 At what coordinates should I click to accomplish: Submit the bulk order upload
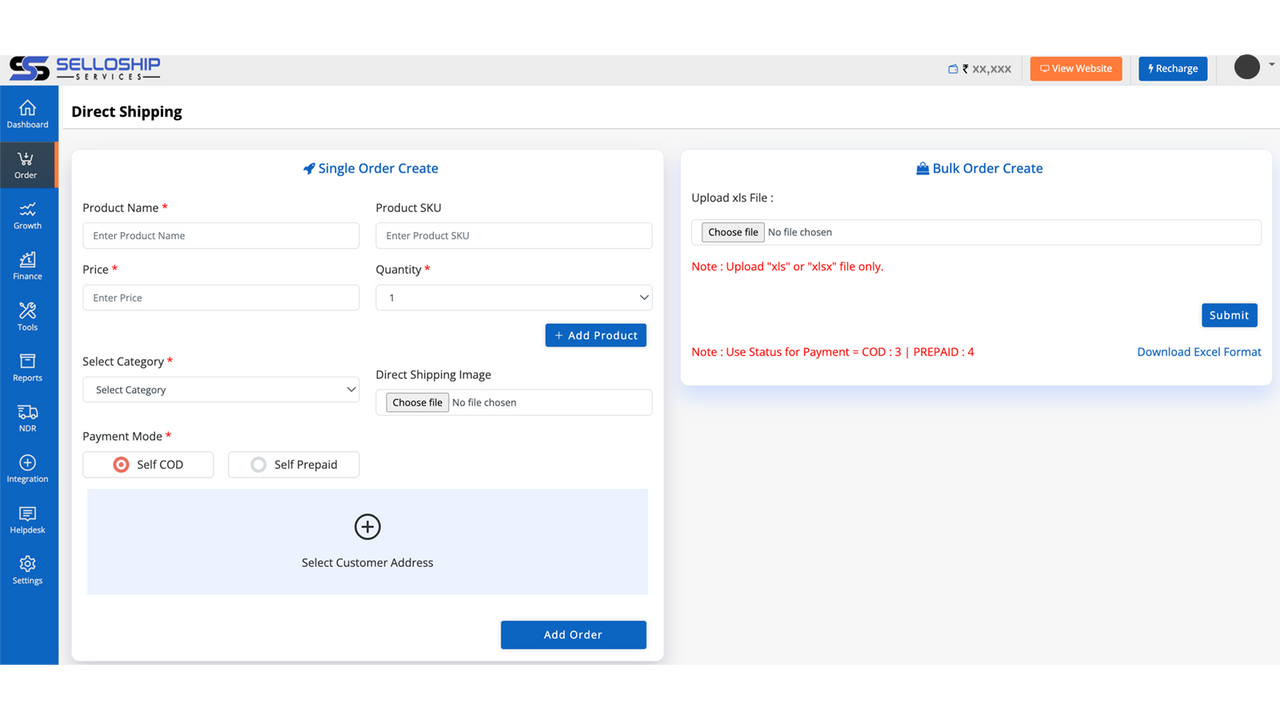pyautogui.click(x=1229, y=315)
